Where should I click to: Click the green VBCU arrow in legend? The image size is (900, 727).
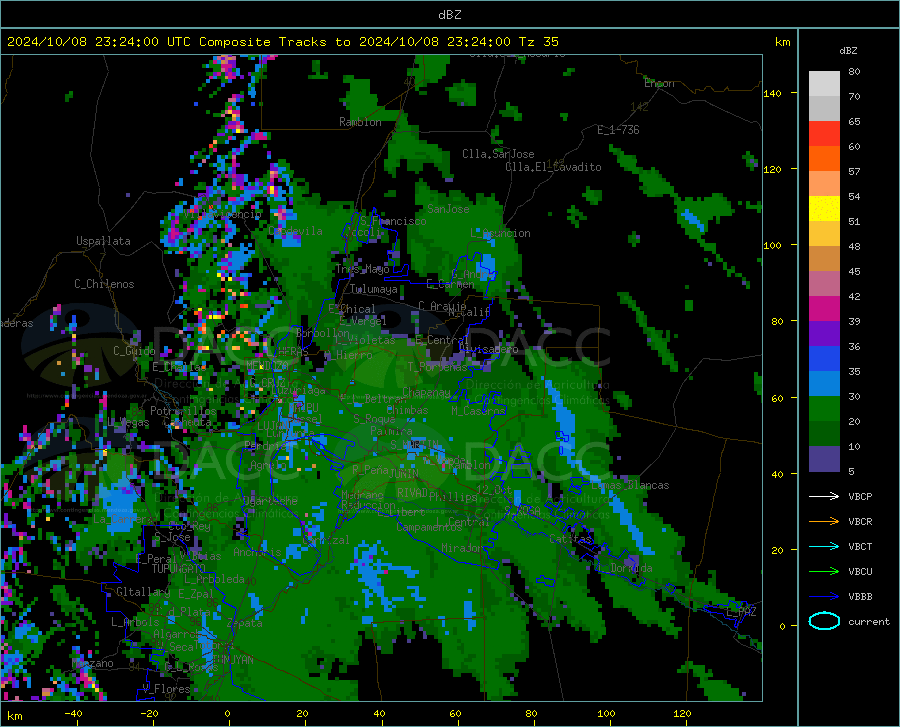pyautogui.click(x=824, y=571)
